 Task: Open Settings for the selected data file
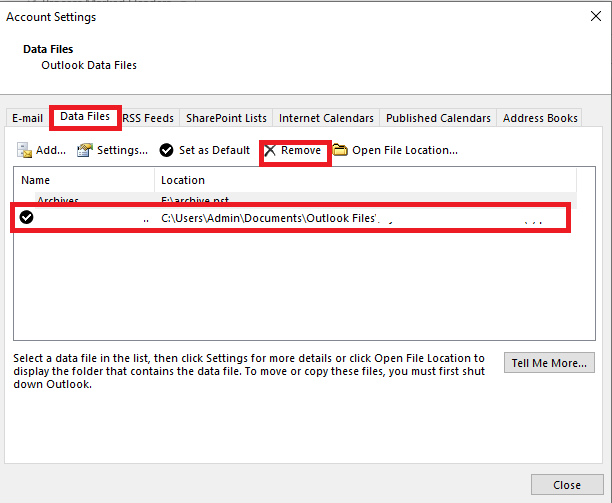[112, 150]
